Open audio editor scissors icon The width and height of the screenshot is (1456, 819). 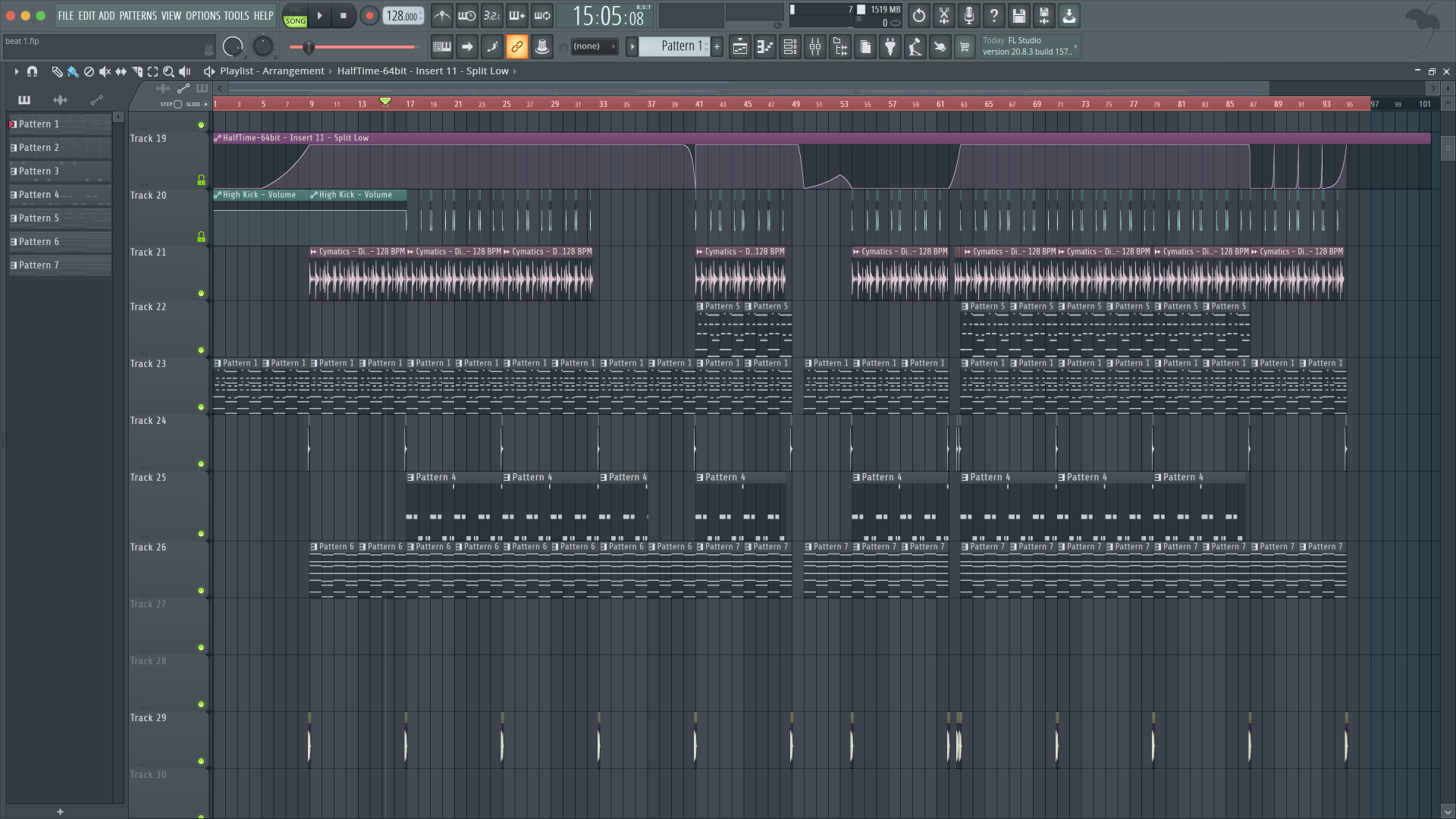[944, 15]
